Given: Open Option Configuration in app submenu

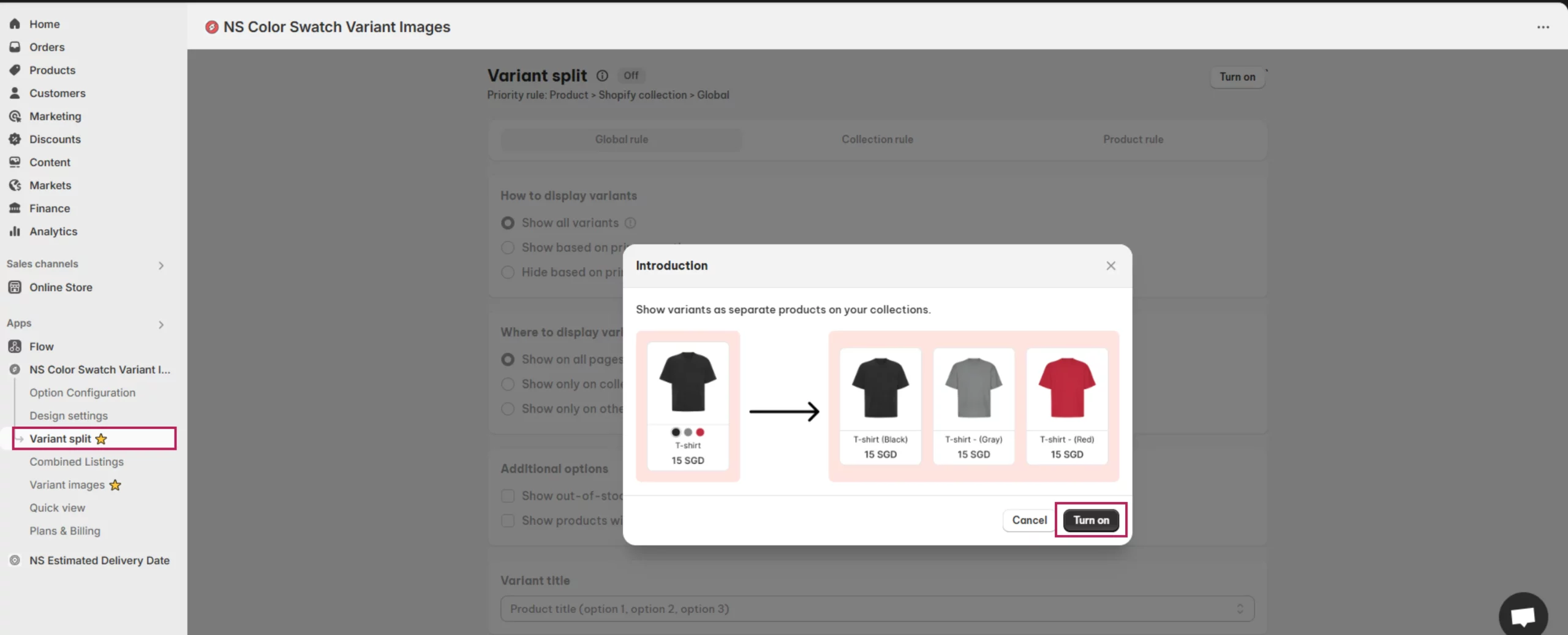Looking at the screenshot, I should pyautogui.click(x=83, y=393).
